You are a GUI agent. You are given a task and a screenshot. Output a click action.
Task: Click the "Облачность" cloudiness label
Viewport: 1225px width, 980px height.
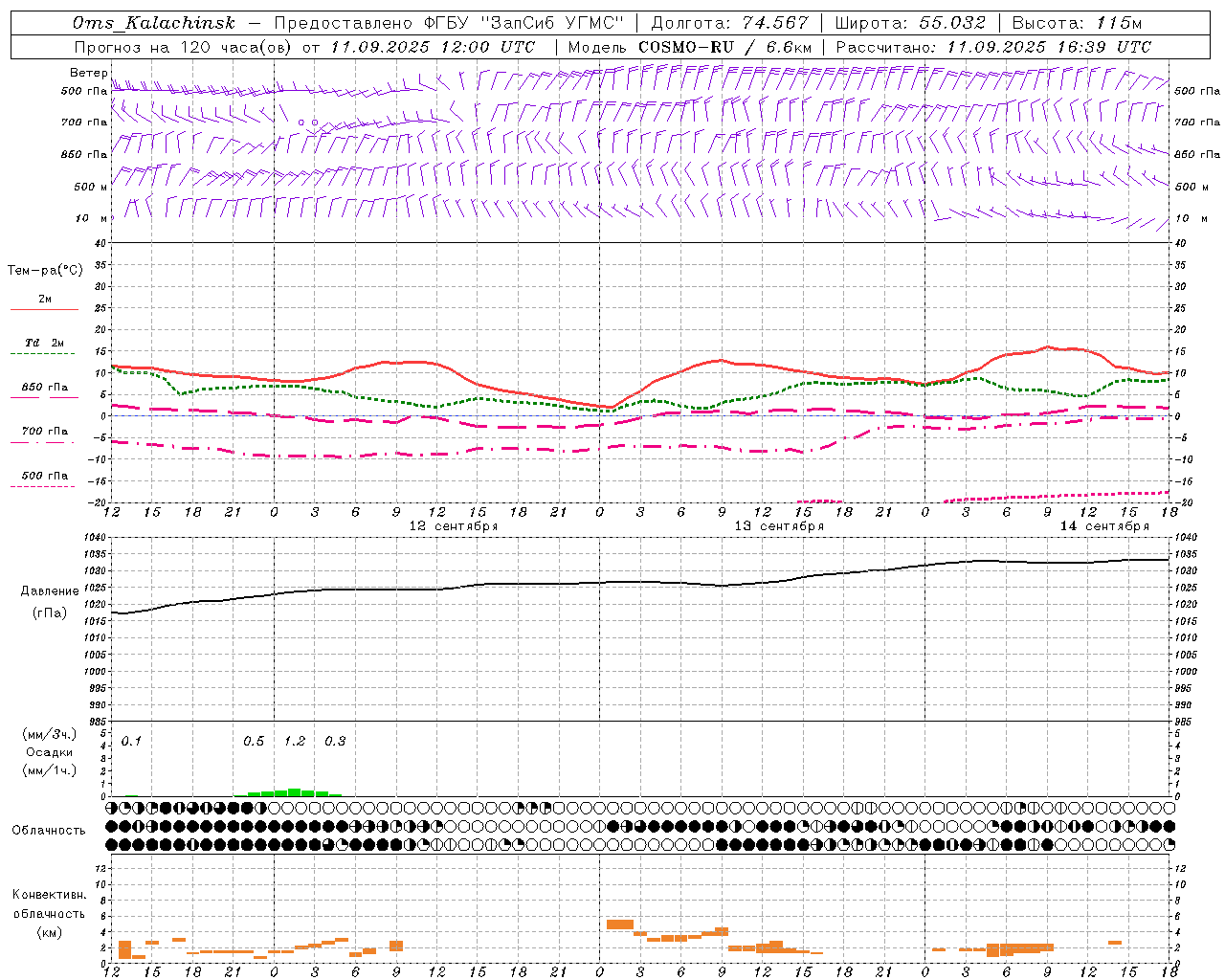pyautogui.click(x=49, y=831)
